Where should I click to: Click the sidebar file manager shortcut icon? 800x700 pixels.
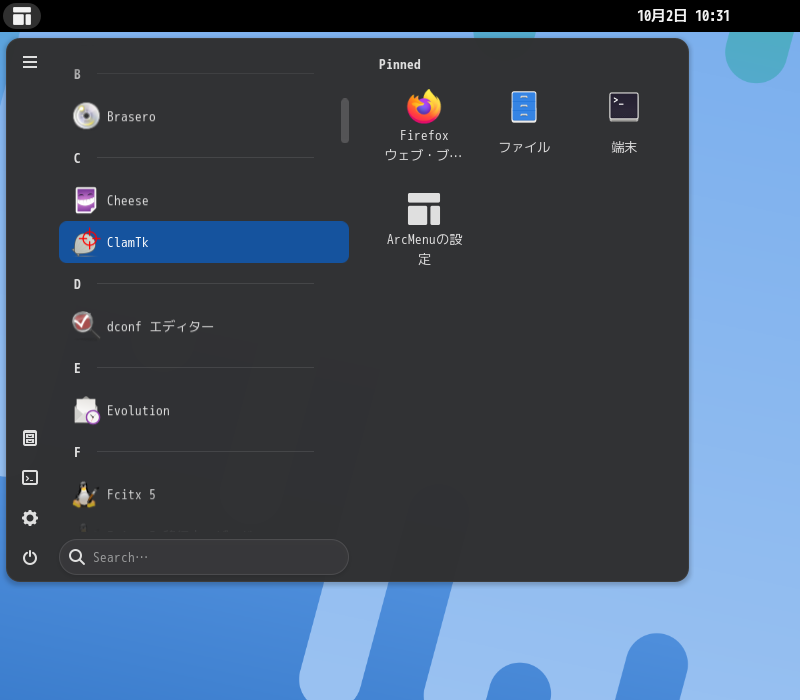[30, 438]
